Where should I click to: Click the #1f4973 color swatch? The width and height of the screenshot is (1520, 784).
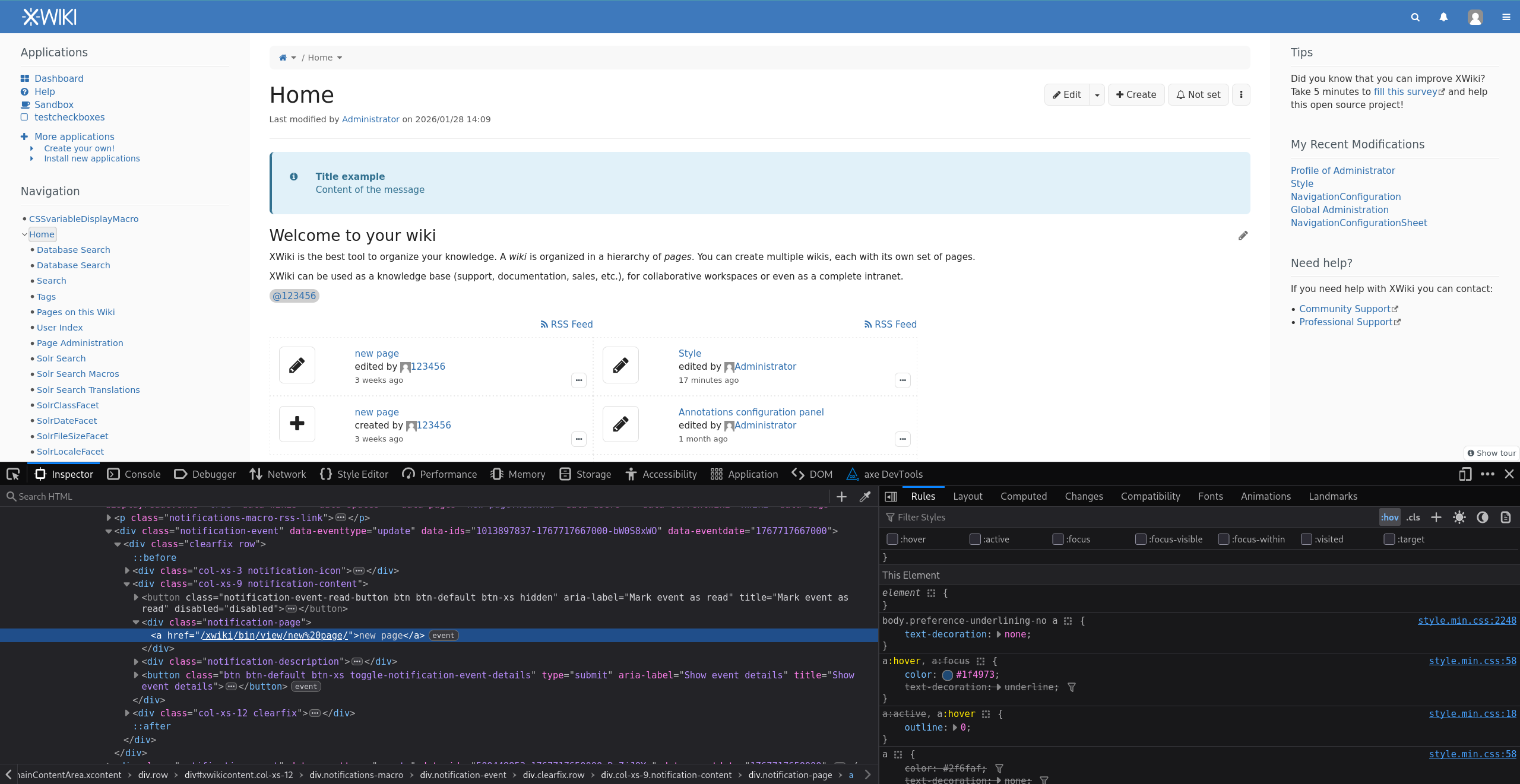948,675
